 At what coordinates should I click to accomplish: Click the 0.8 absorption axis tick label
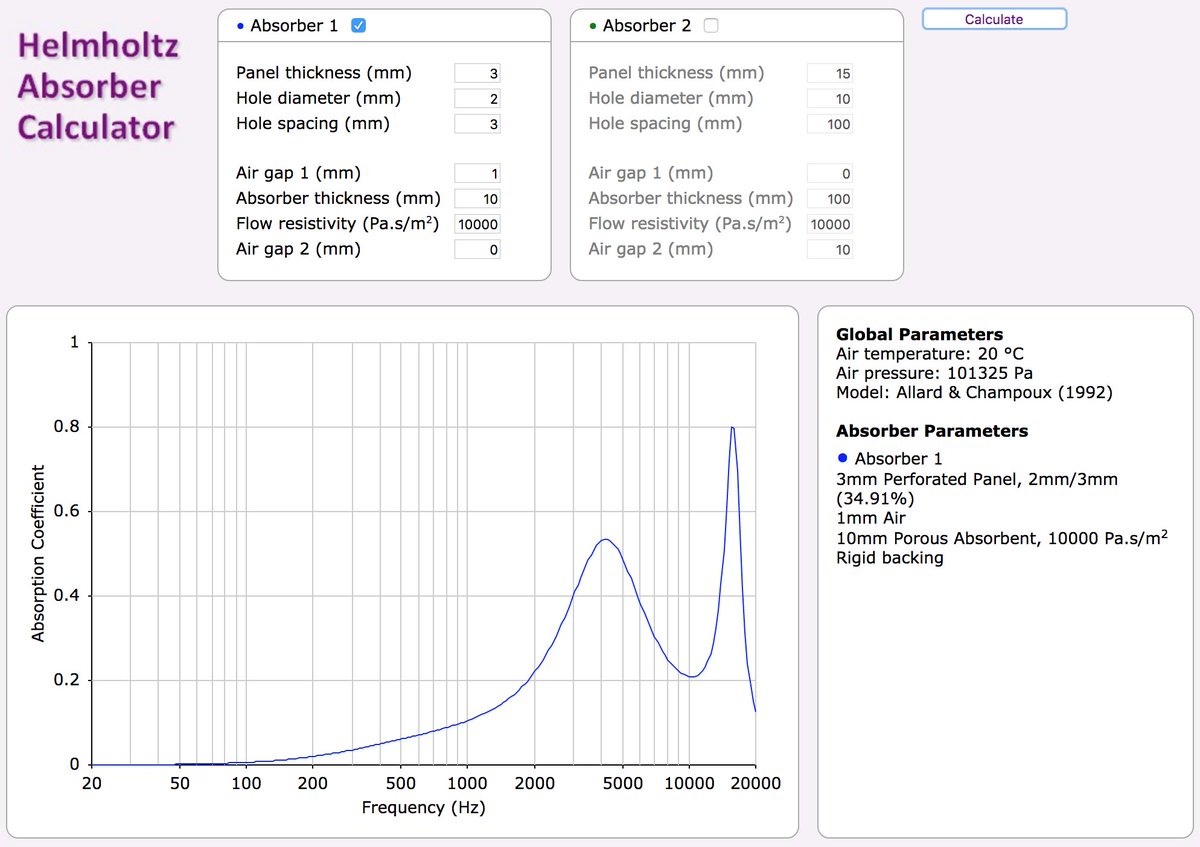point(67,427)
